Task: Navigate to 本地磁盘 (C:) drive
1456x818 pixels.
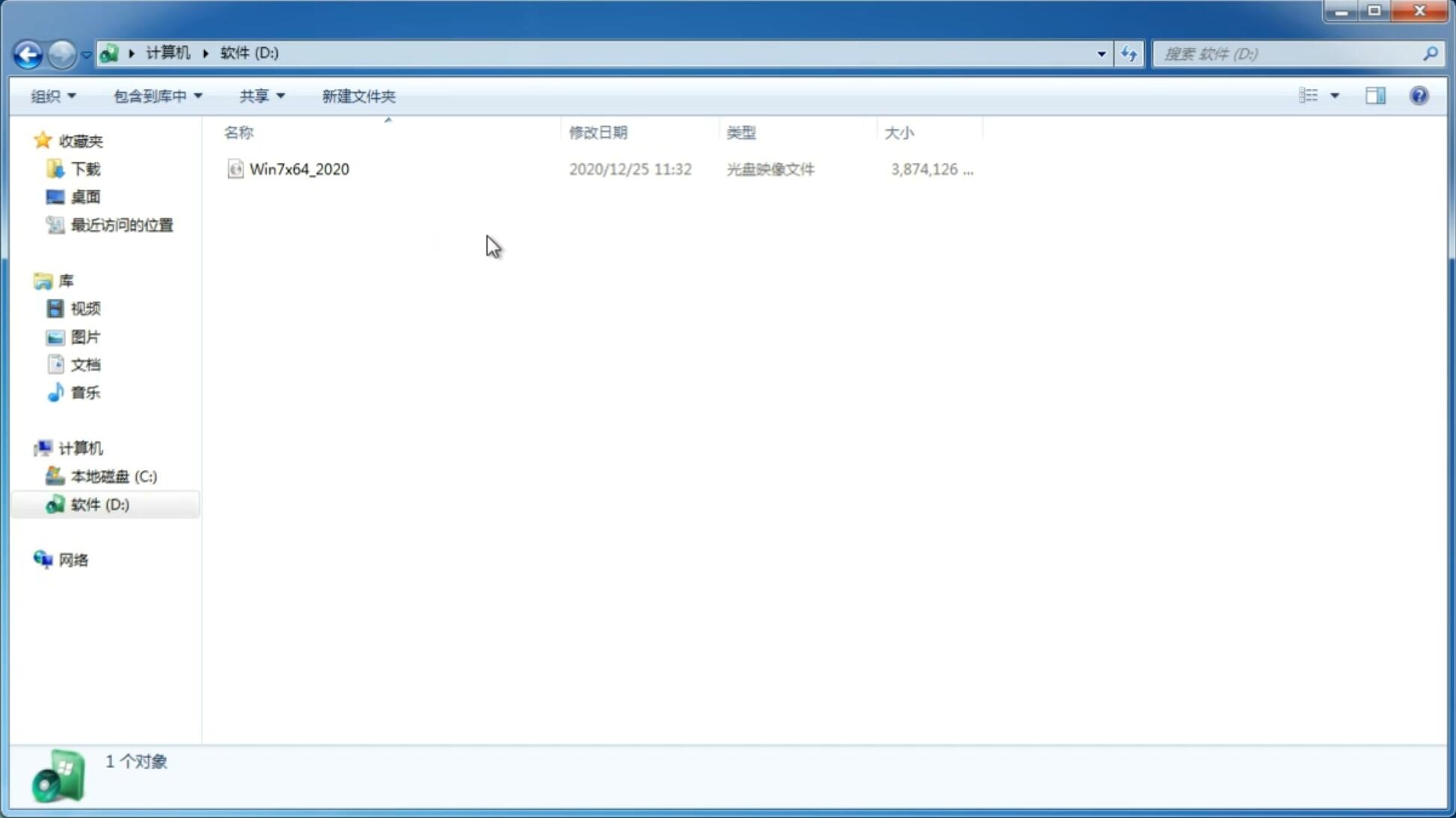Action: tap(113, 476)
